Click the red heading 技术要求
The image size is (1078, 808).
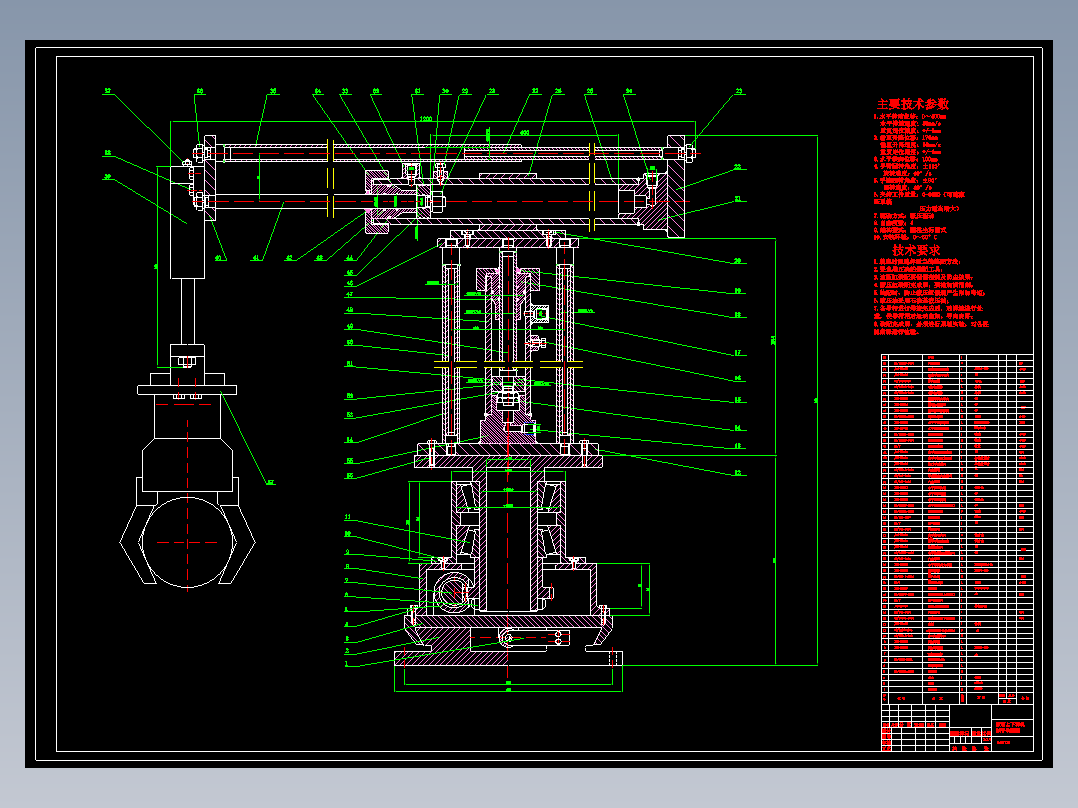916,250
